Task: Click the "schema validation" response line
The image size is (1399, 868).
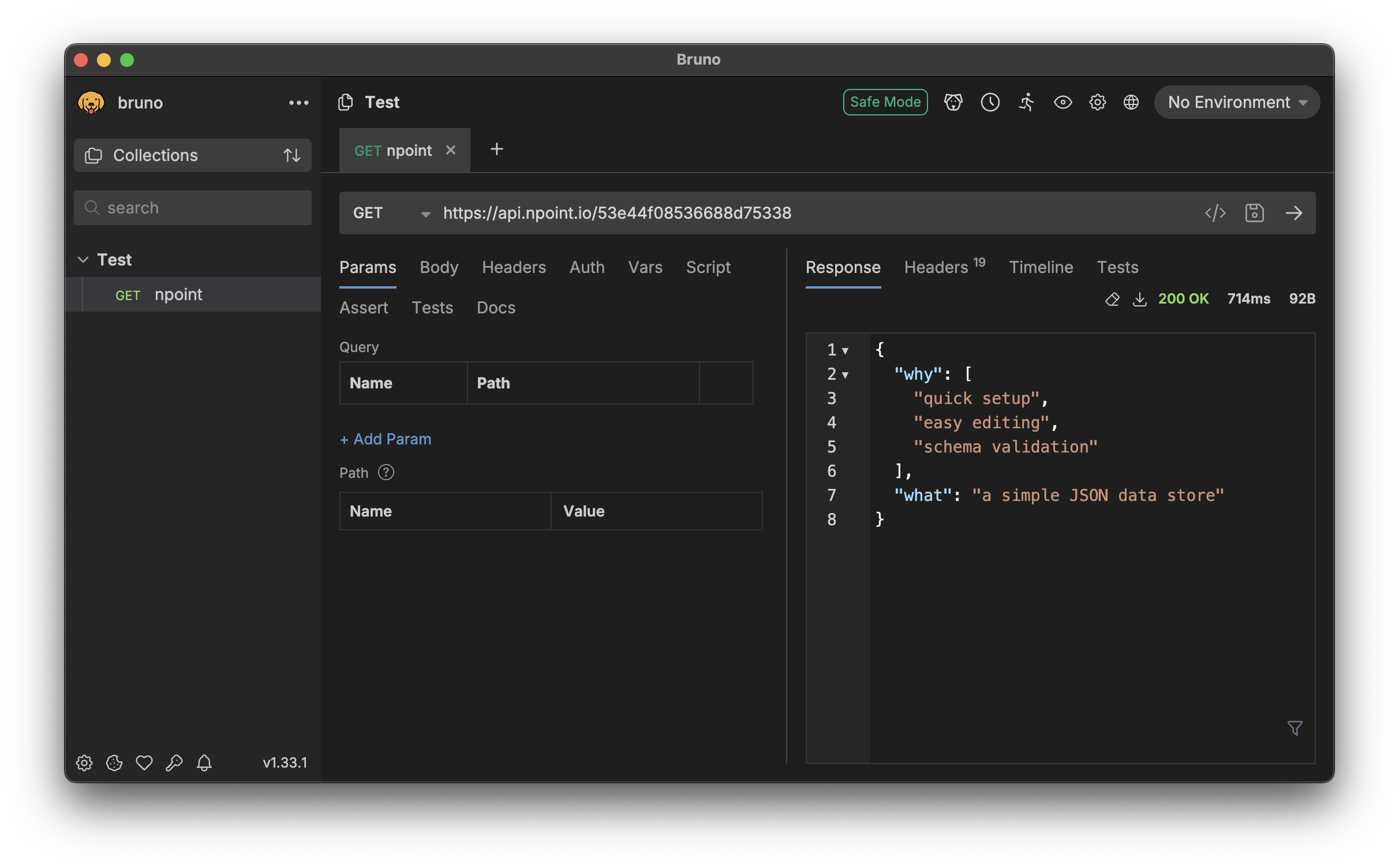Action: [x=1005, y=447]
